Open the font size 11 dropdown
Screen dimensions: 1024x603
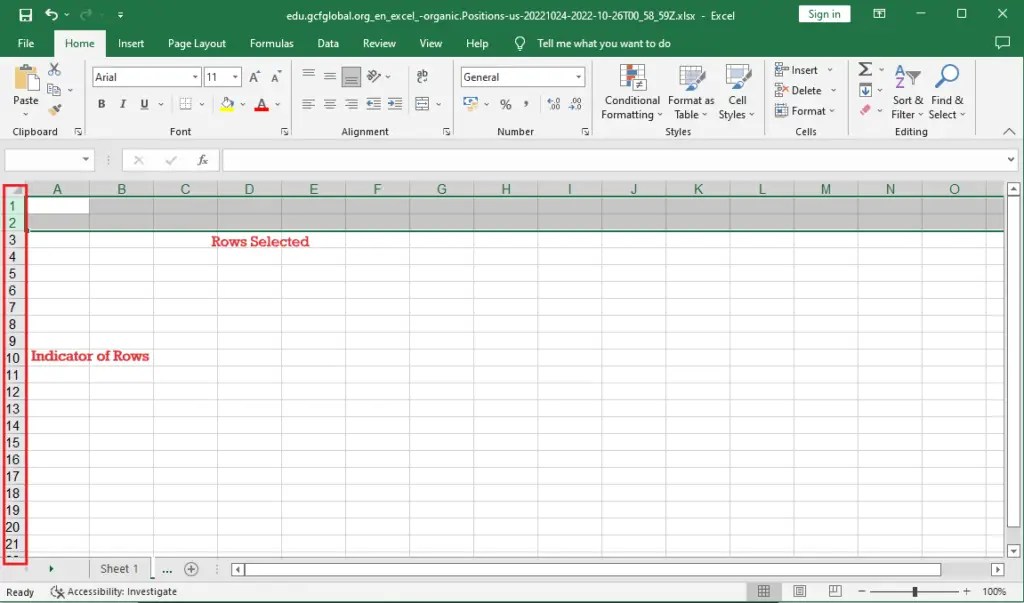(235, 77)
